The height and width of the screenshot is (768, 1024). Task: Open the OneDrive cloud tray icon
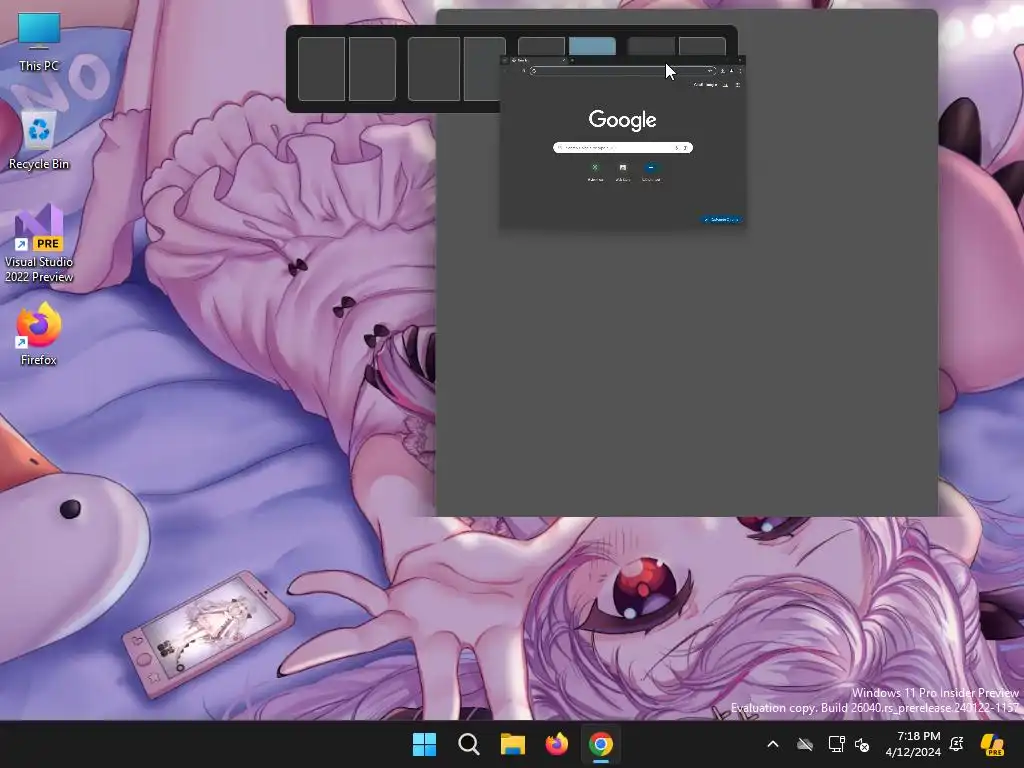pyautogui.click(x=805, y=744)
